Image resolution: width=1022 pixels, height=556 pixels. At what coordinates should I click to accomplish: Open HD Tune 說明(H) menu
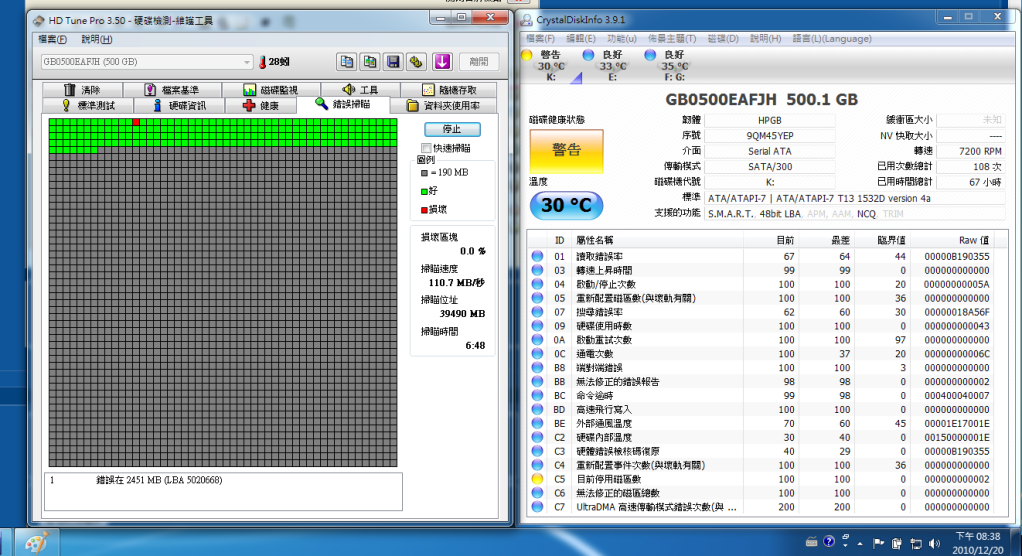96,39
